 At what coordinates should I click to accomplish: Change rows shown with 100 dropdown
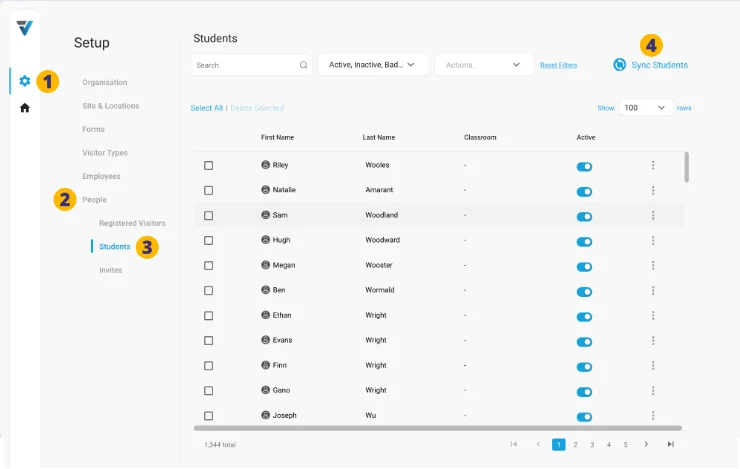pyautogui.click(x=645, y=108)
